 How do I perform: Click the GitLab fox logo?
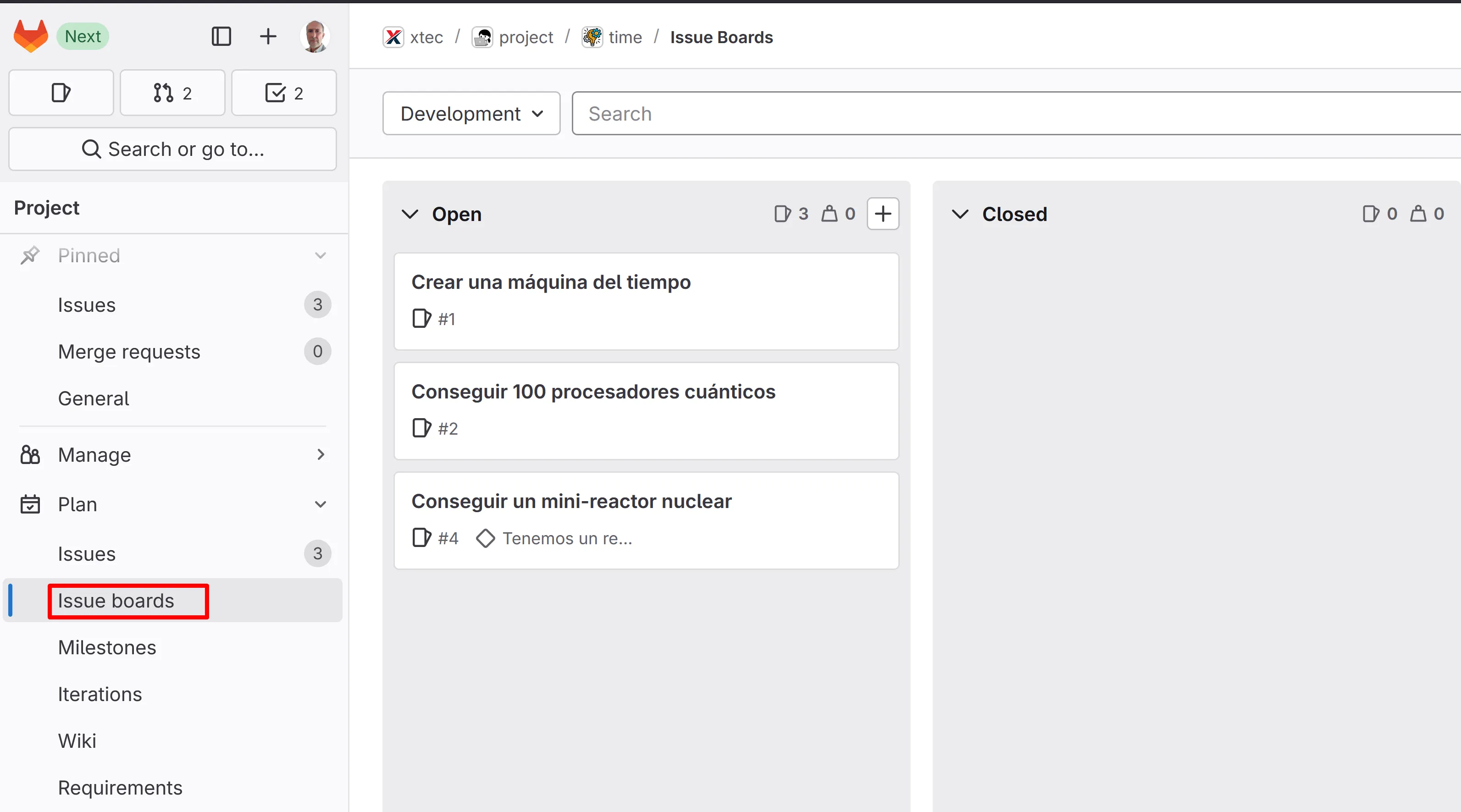pos(31,36)
